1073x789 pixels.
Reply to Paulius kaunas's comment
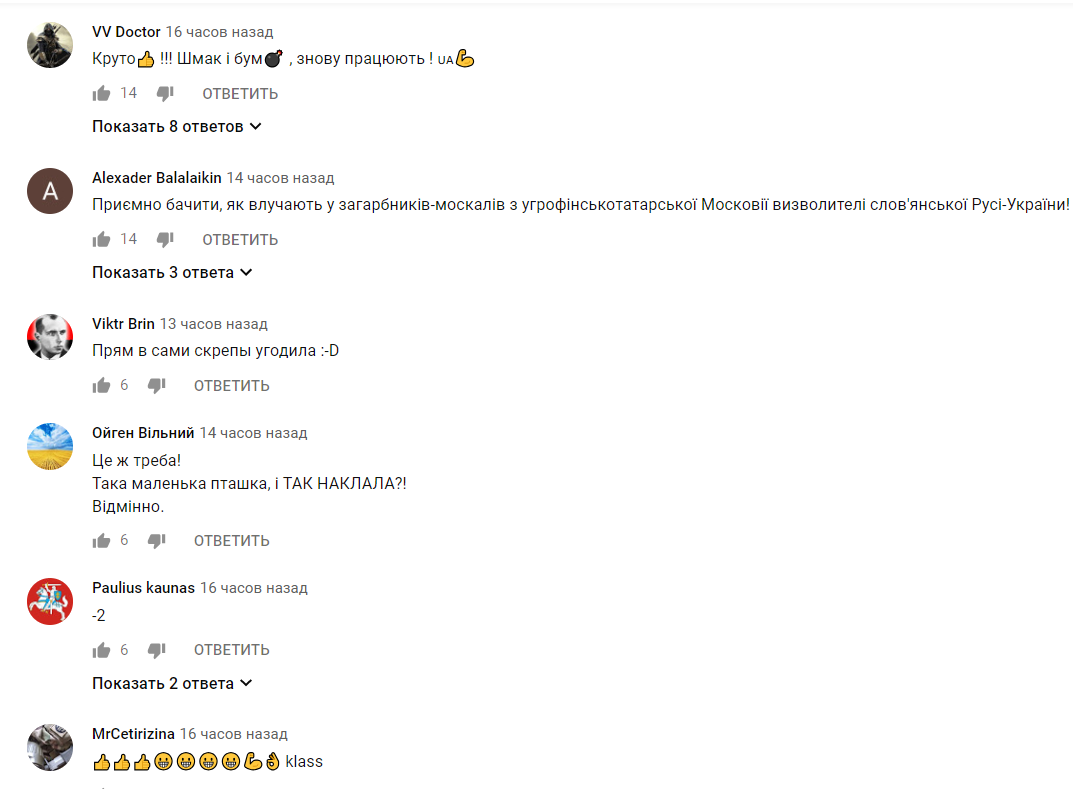point(231,650)
